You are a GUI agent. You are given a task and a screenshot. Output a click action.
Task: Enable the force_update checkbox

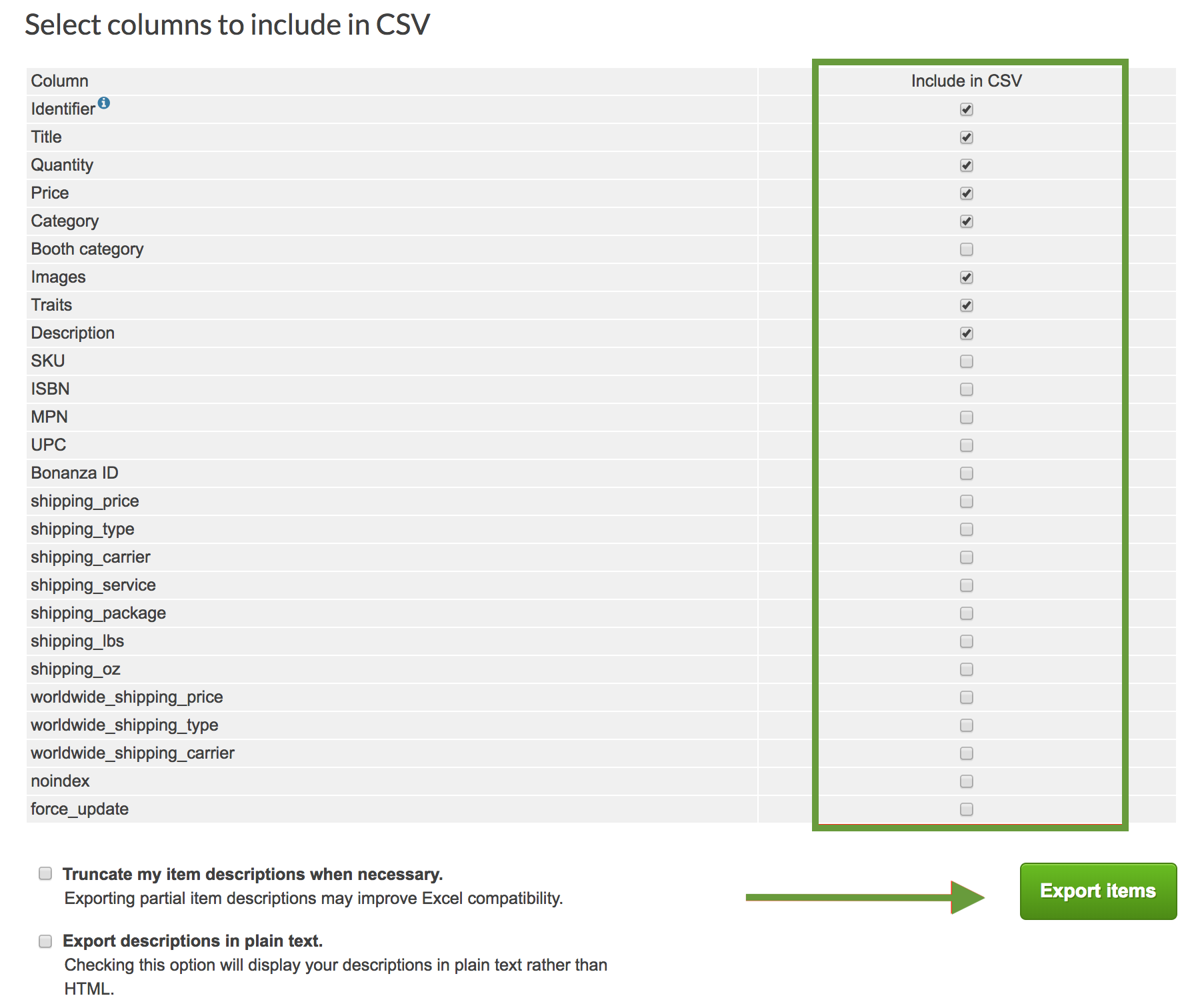[x=966, y=809]
